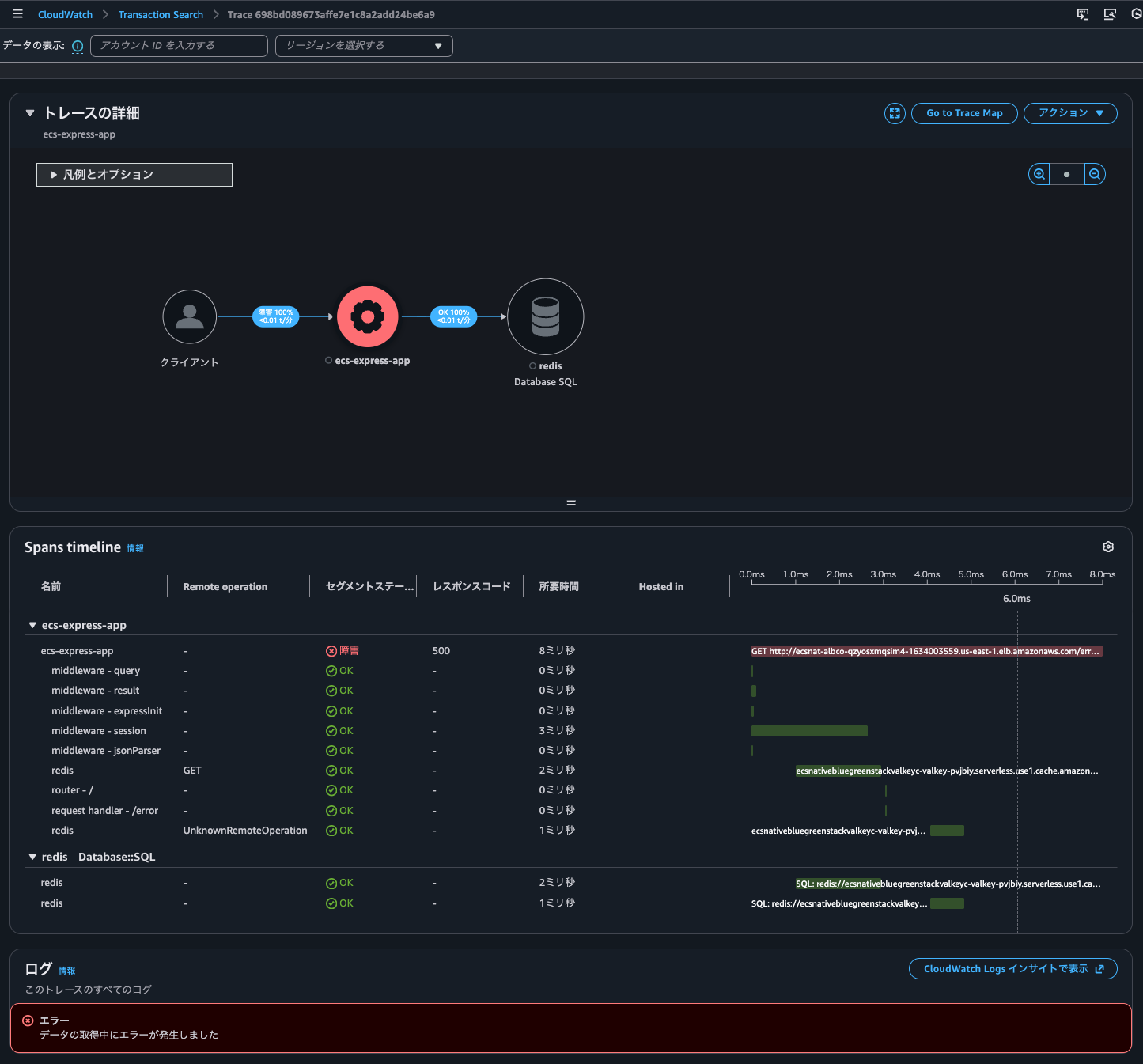Collapse the ecs-express-app span group
Viewport: 1143px width, 1064px height.
32,625
